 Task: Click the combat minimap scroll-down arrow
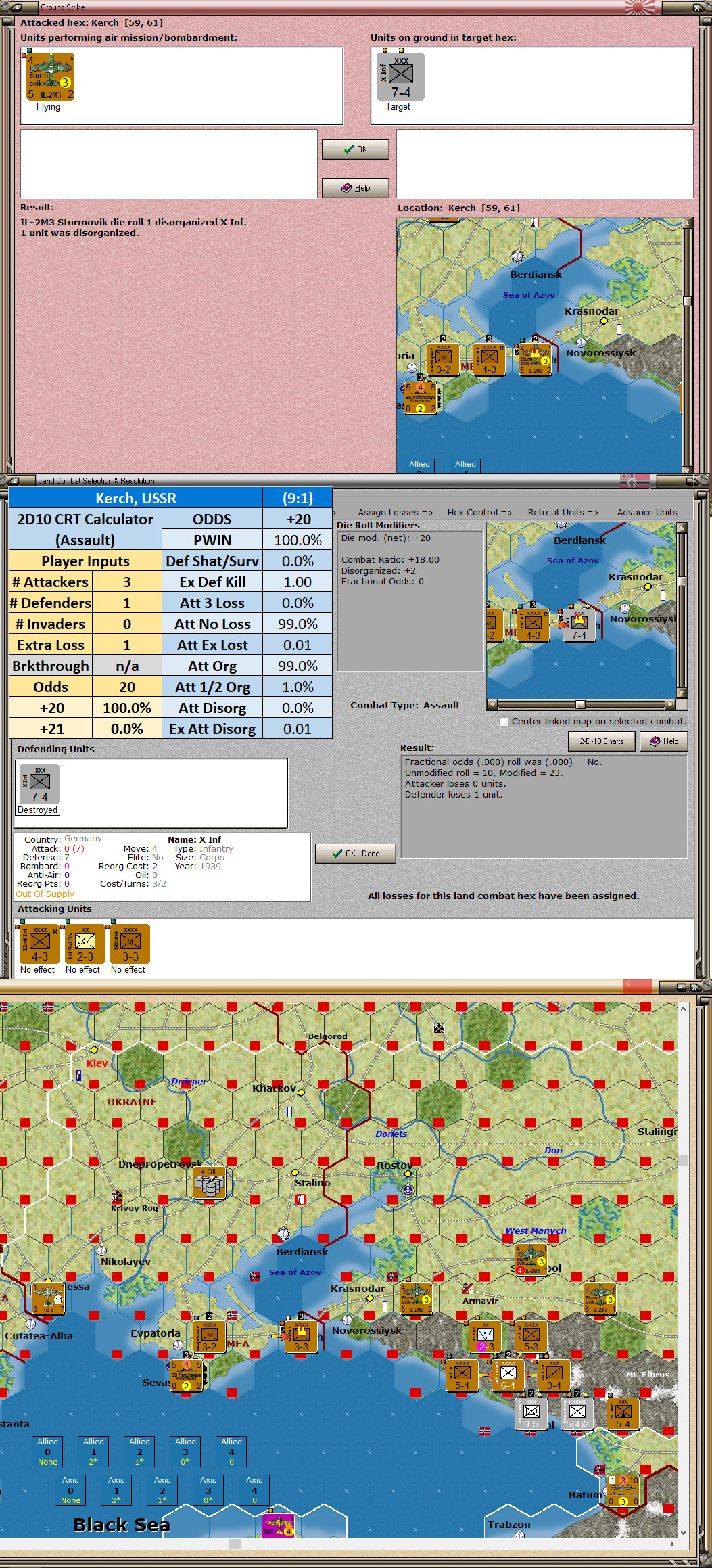click(682, 693)
